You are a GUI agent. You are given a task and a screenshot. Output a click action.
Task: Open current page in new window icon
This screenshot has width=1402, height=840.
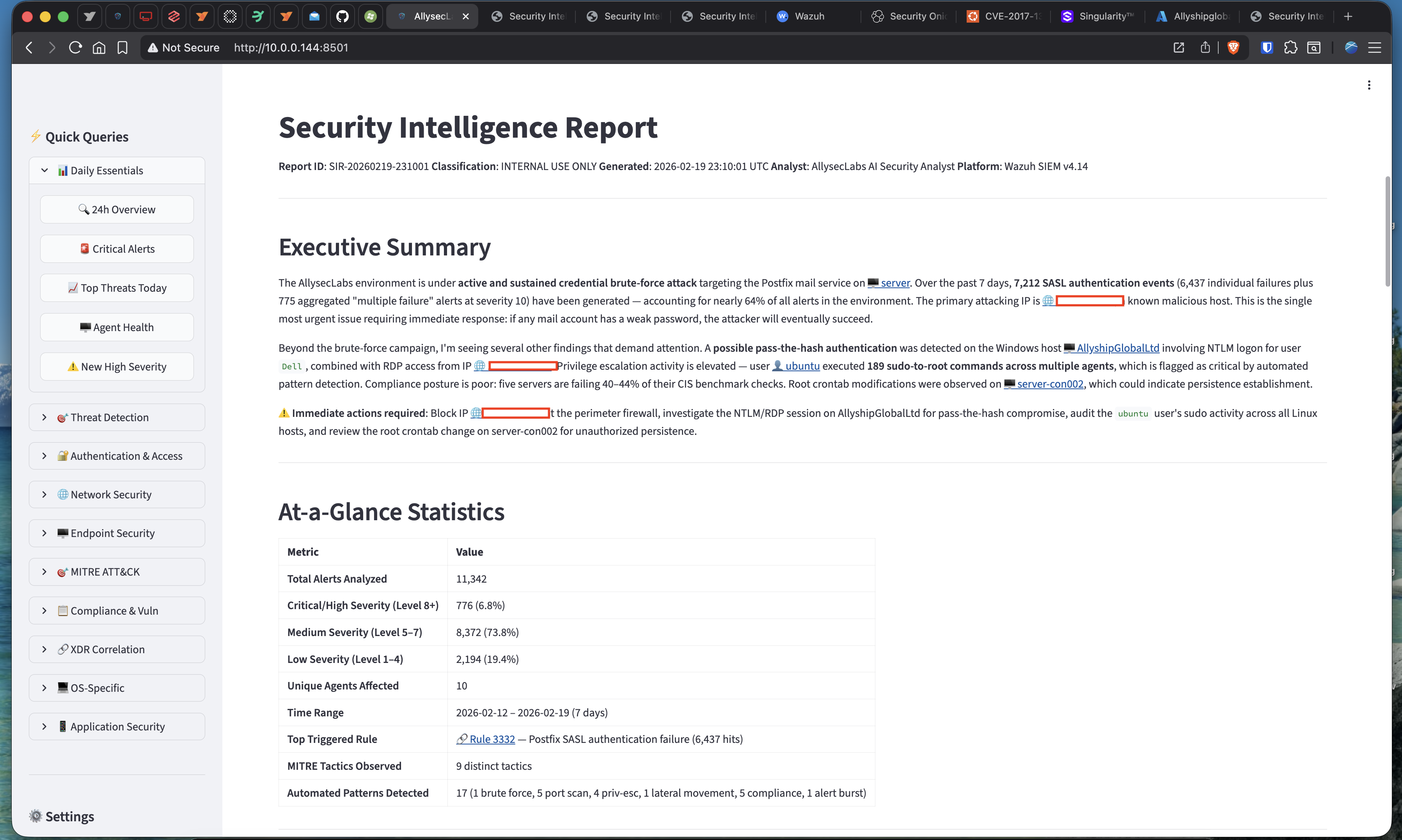(x=1178, y=48)
